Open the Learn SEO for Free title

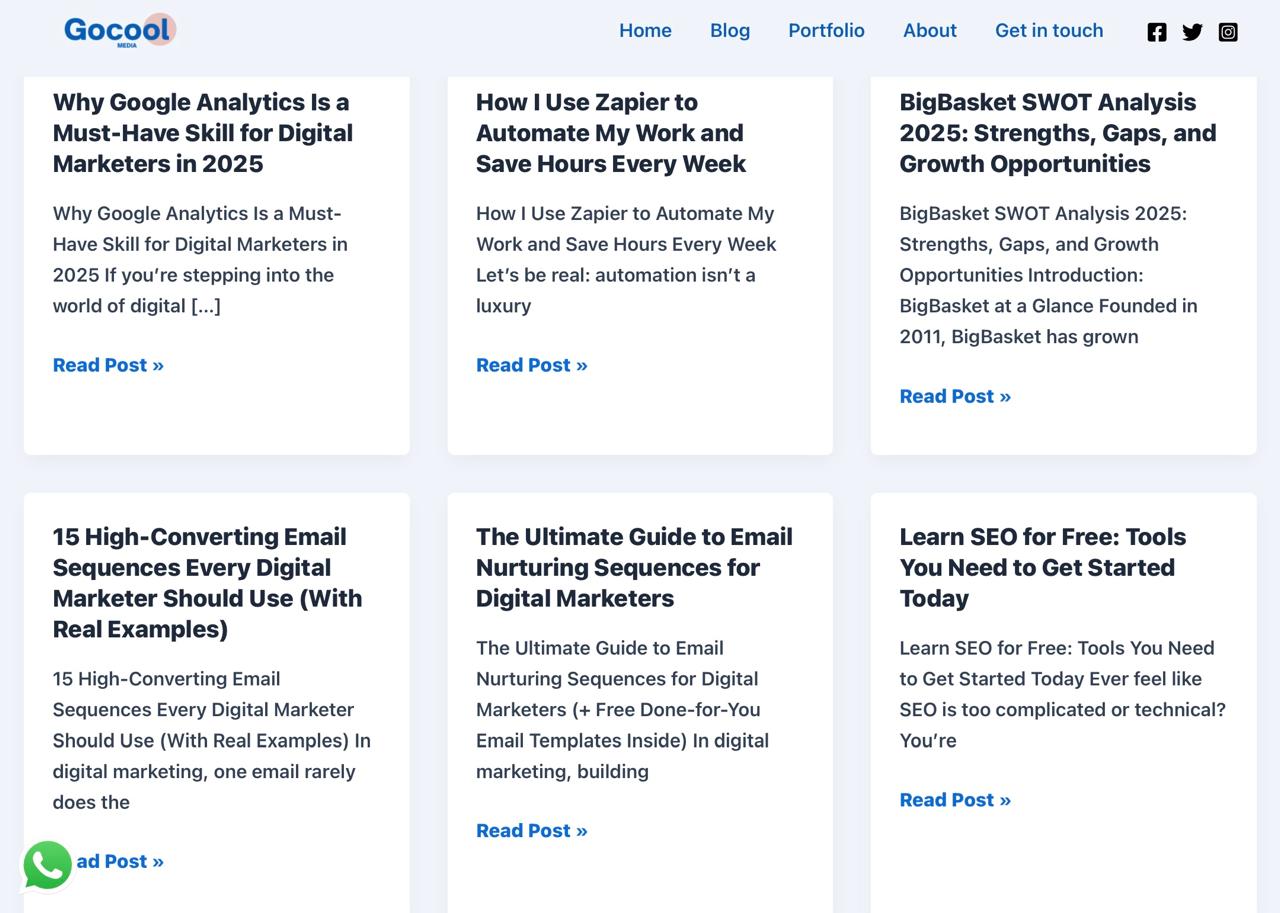1042,567
